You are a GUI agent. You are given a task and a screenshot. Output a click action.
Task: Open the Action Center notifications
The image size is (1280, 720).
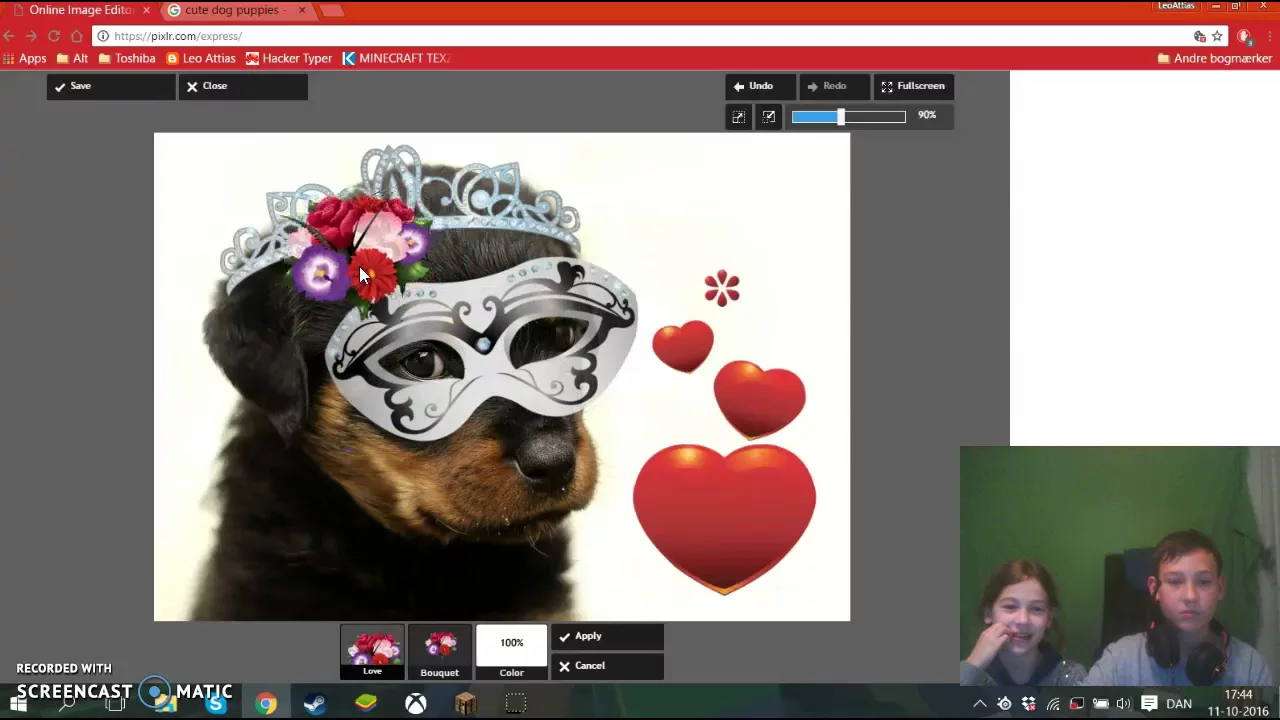point(1149,704)
